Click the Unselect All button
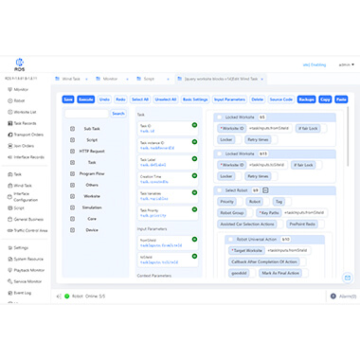 tap(166, 99)
